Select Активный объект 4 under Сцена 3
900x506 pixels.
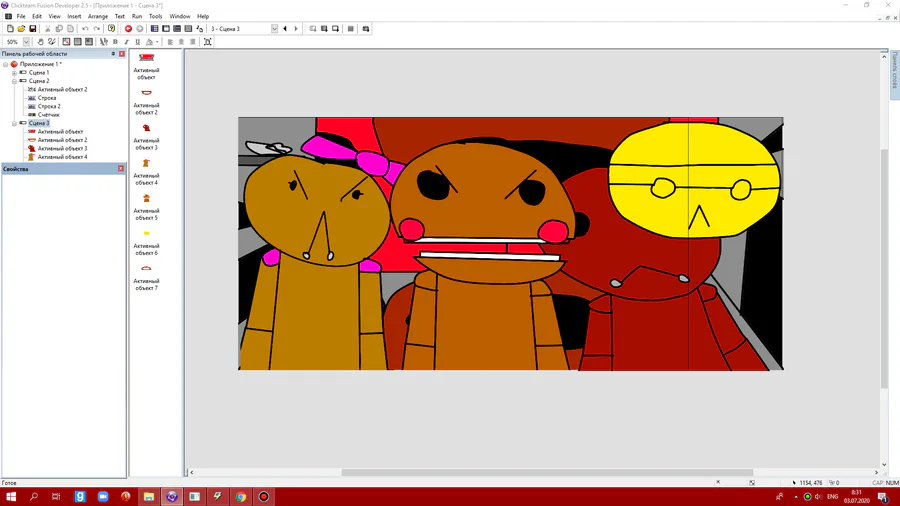point(62,157)
